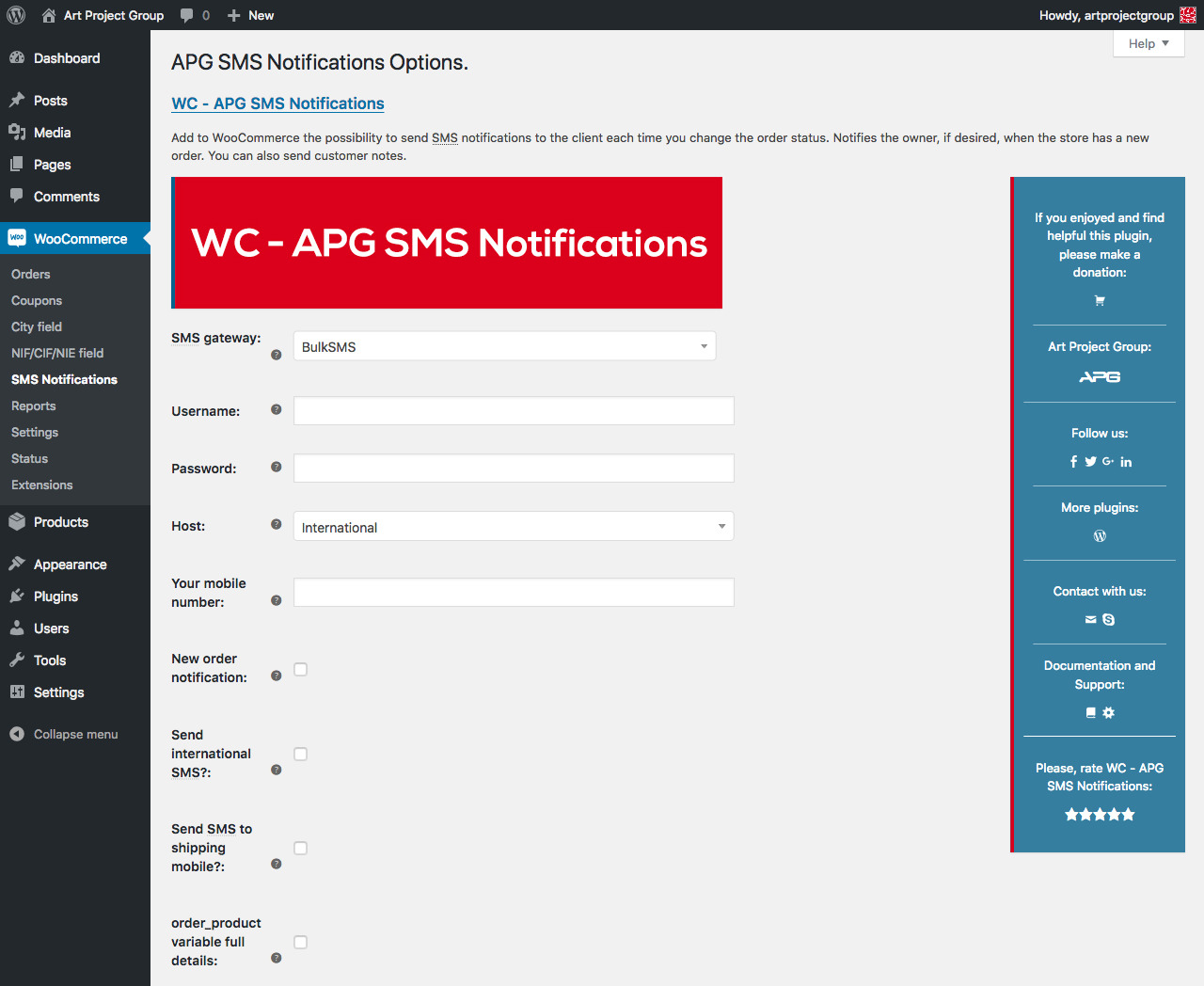The height and width of the screenshot is (986, 1204).
Task: Open Plugins in sidebar
Action: [x=75, y=596]
